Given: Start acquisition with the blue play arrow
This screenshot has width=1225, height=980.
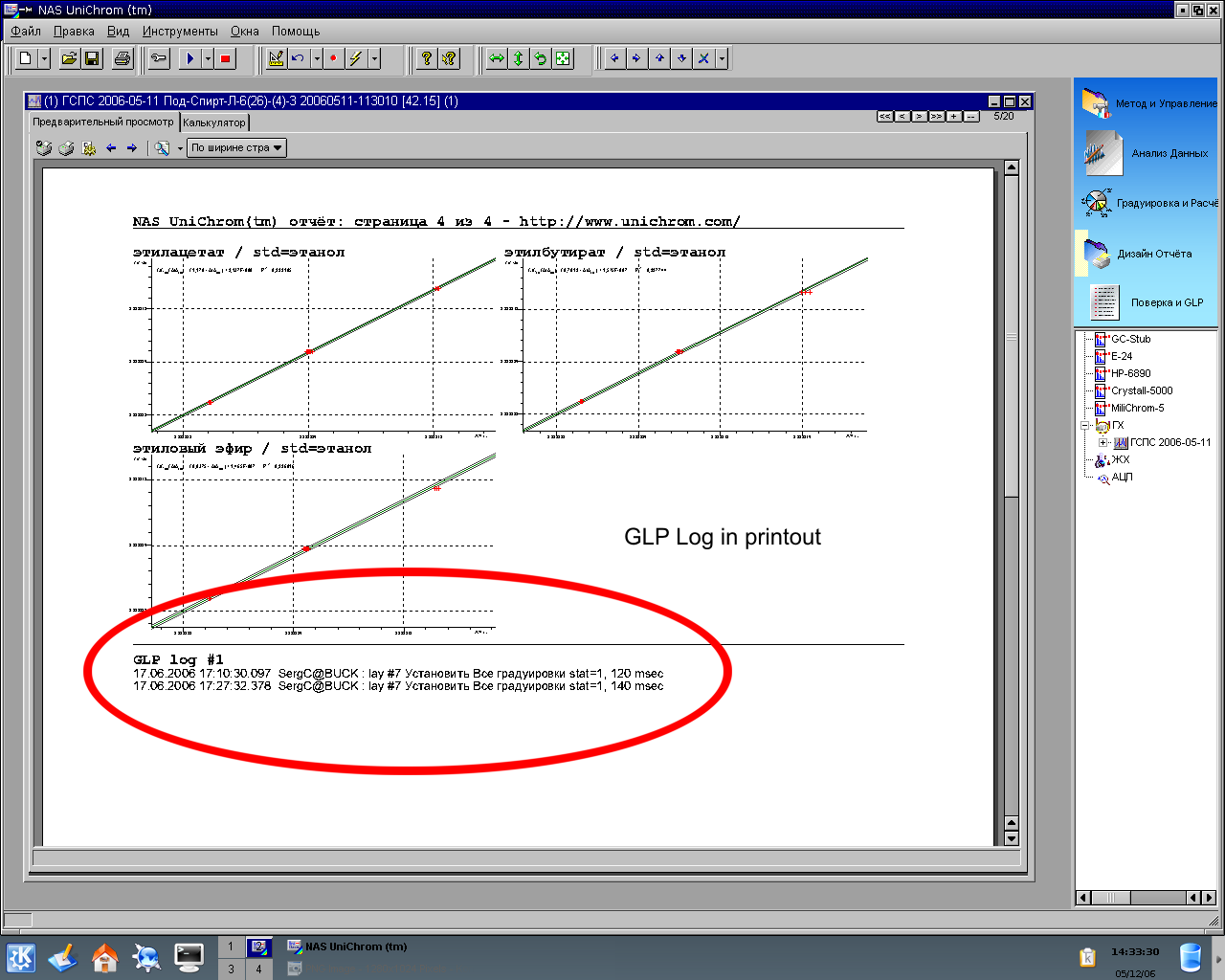Looking at the screenshot, I should click(x=189, y=58).
